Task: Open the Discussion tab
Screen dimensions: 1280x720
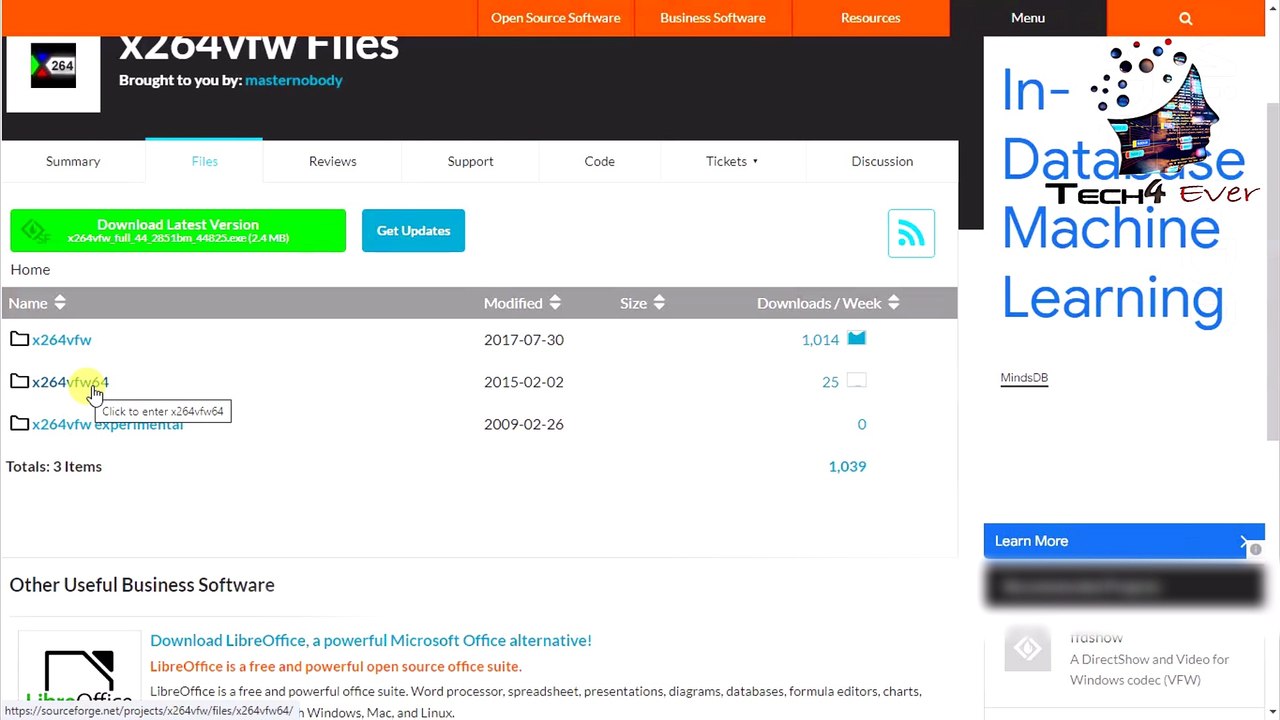Action: 882,161
